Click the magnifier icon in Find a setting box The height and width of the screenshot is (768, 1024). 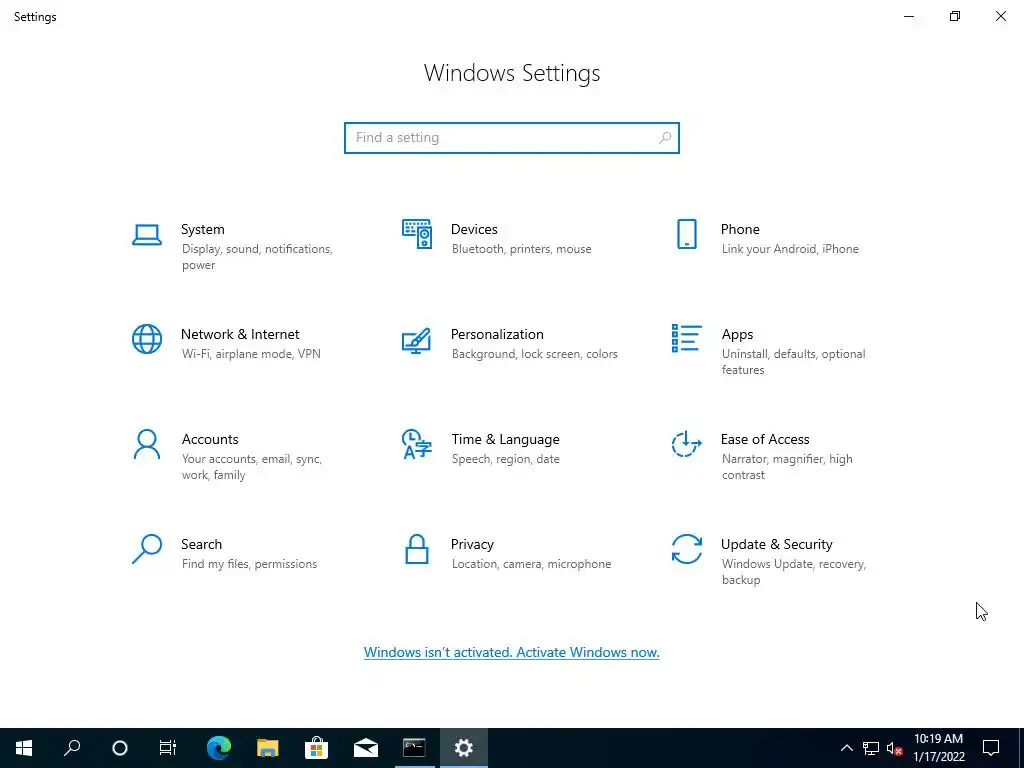[x=665, y=138]
